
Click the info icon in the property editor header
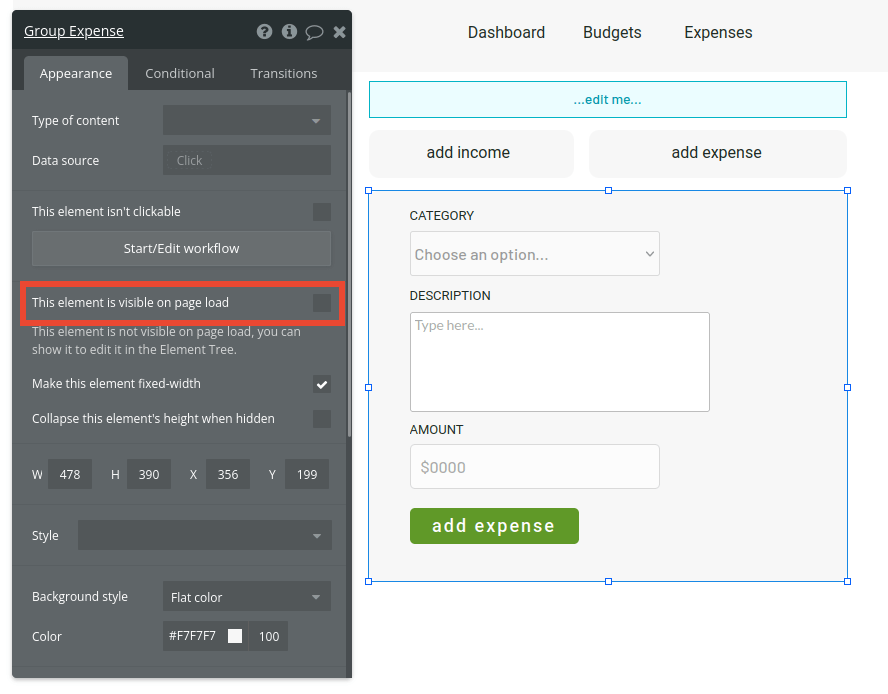[x=289, y=31]
